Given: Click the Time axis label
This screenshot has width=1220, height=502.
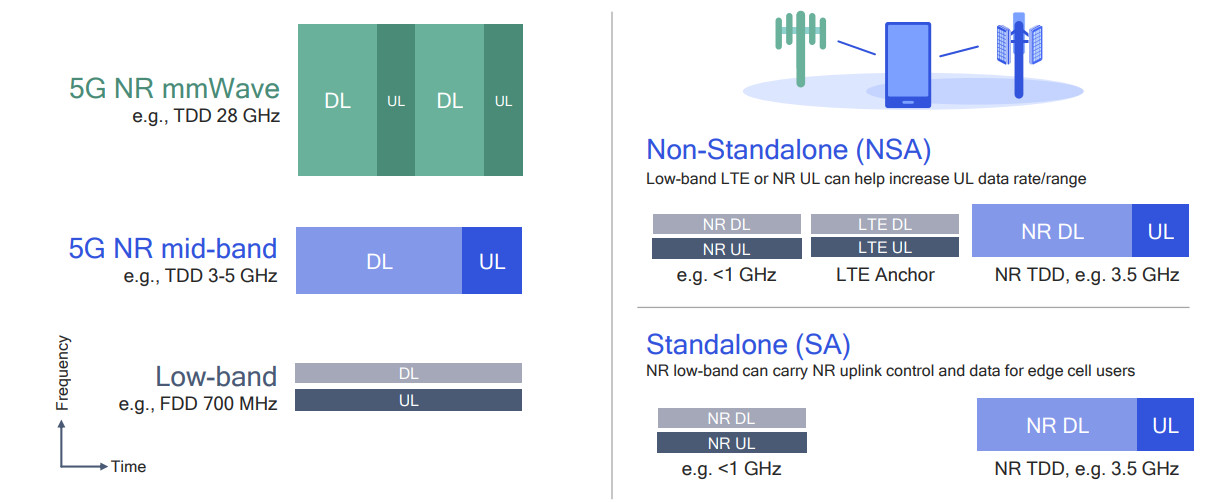Looking at the screenshot, I should coord(128,466).
